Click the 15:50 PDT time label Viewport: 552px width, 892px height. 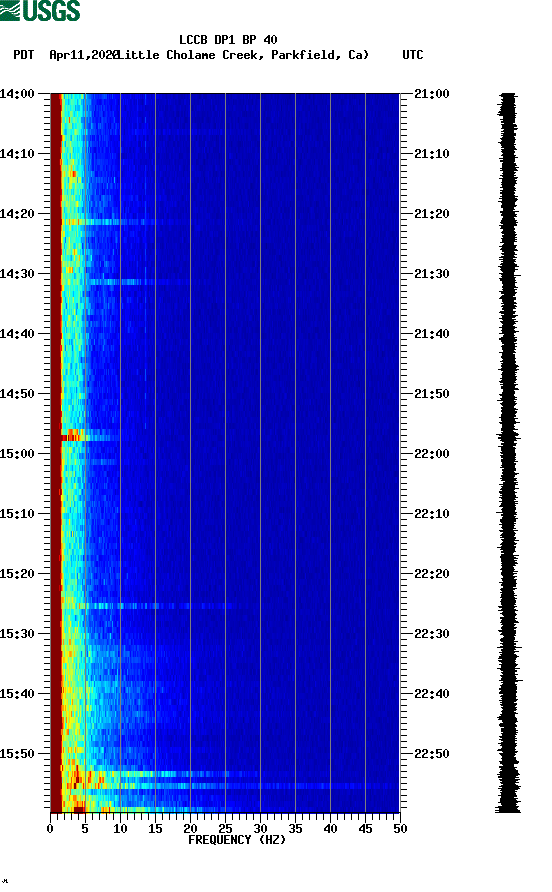point(18,754)
